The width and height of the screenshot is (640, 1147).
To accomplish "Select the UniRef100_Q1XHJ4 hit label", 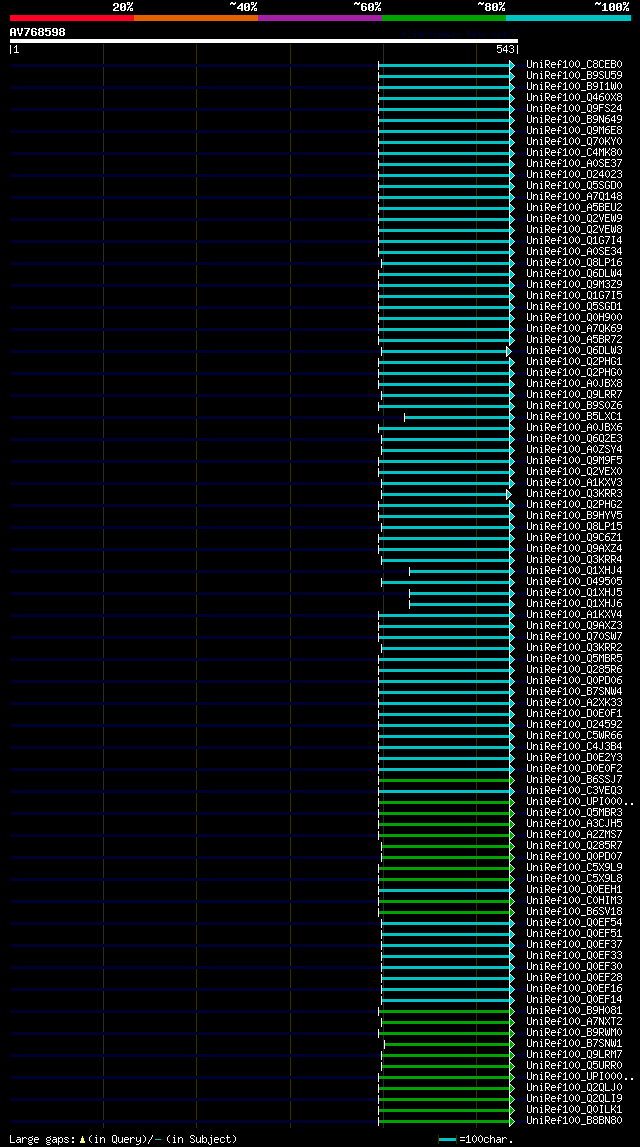I will (x=574, y=570).
